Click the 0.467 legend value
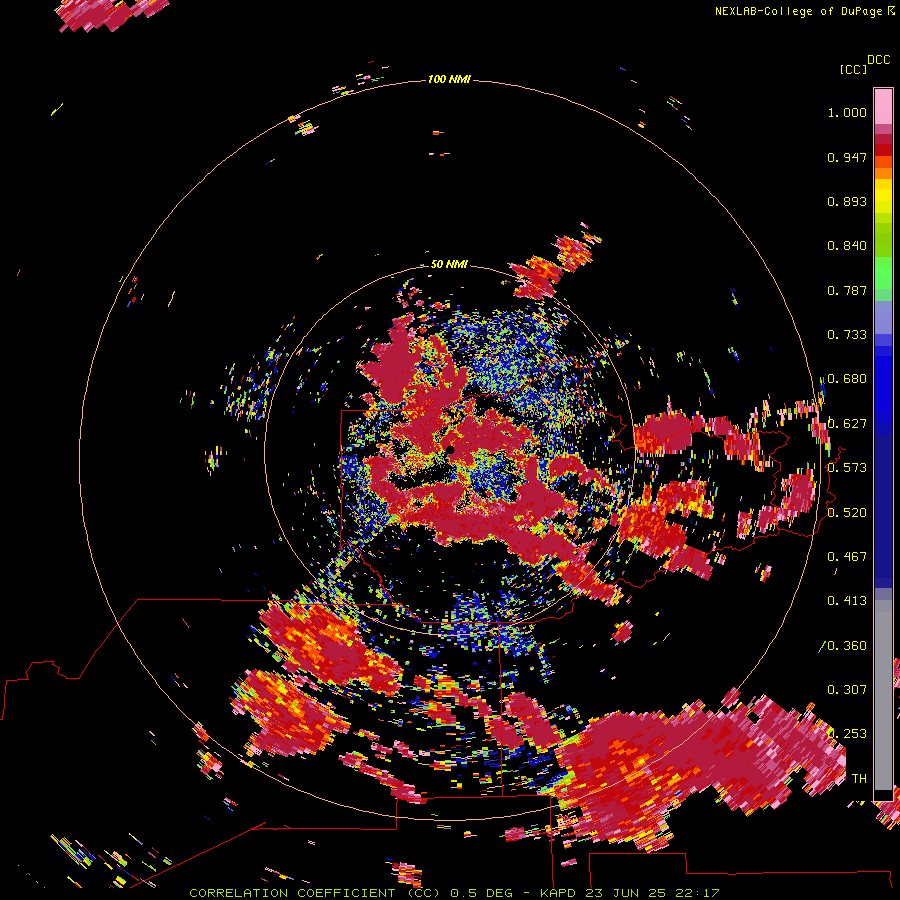The image size is (900, 900). 847,557
